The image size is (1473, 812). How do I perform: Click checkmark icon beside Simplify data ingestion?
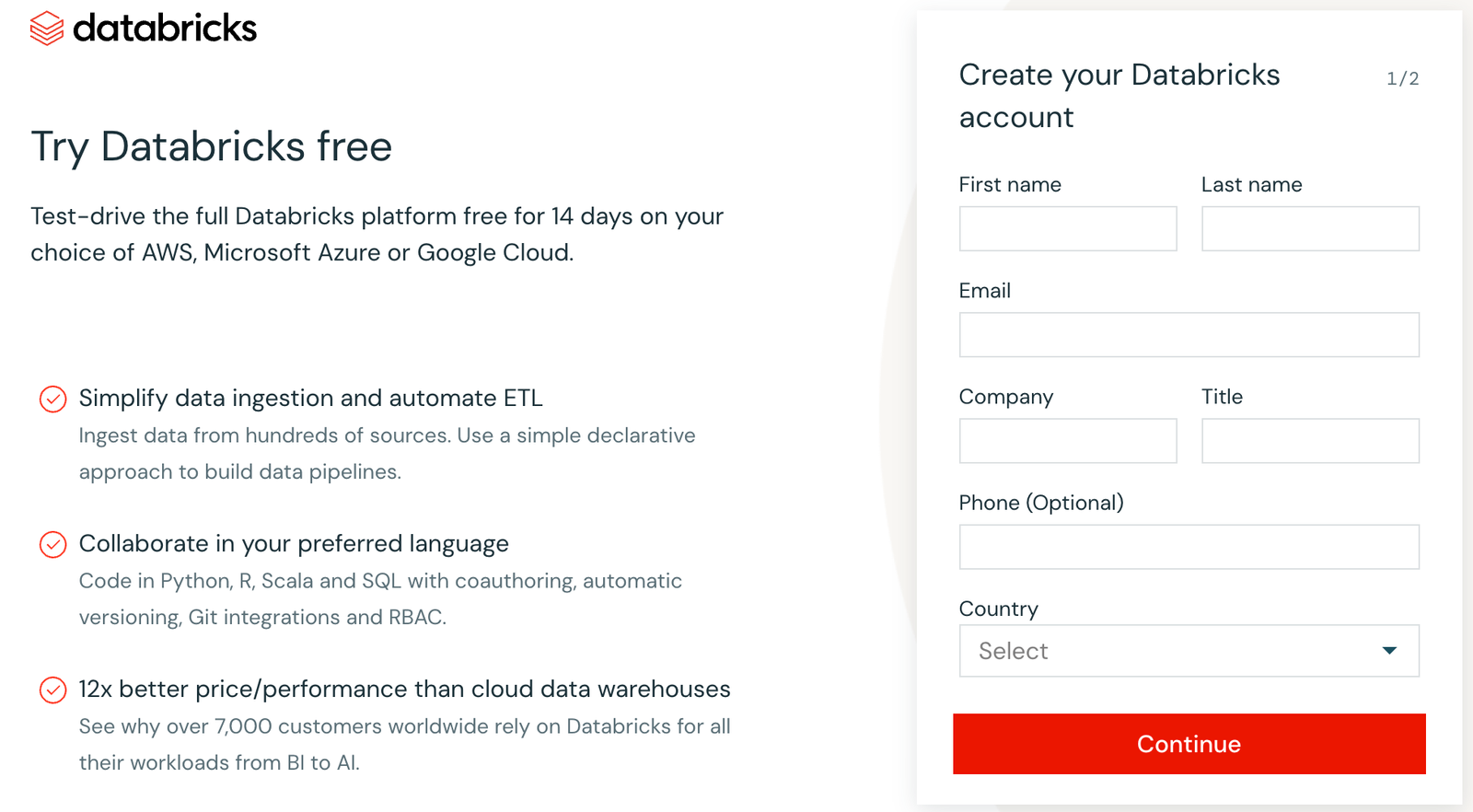[x=53, y=399]
